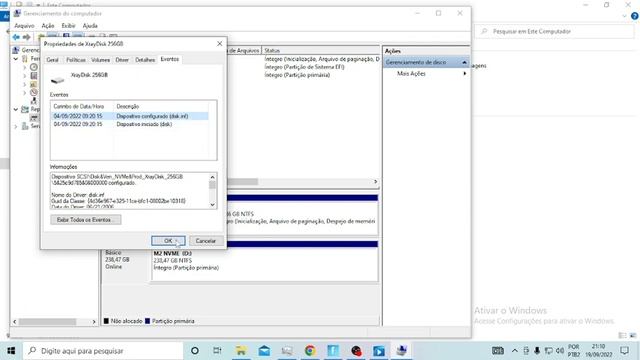Show hidden system tray icons

[x=515, y=351]
